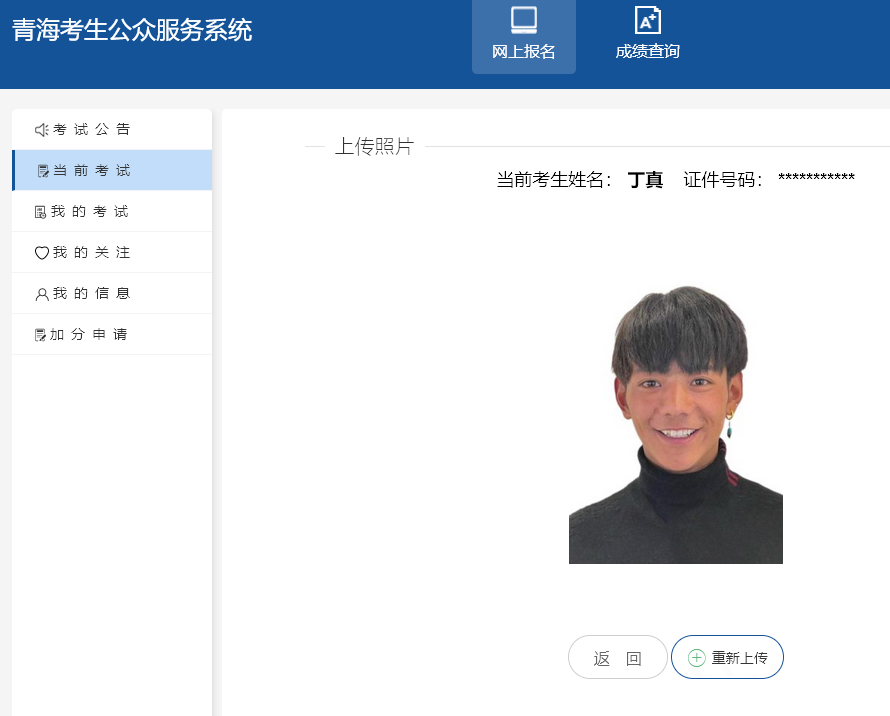Click the A+ document icon for 成绩查询
The height and width of the screenshot is (716, 890).
(648, 20)
